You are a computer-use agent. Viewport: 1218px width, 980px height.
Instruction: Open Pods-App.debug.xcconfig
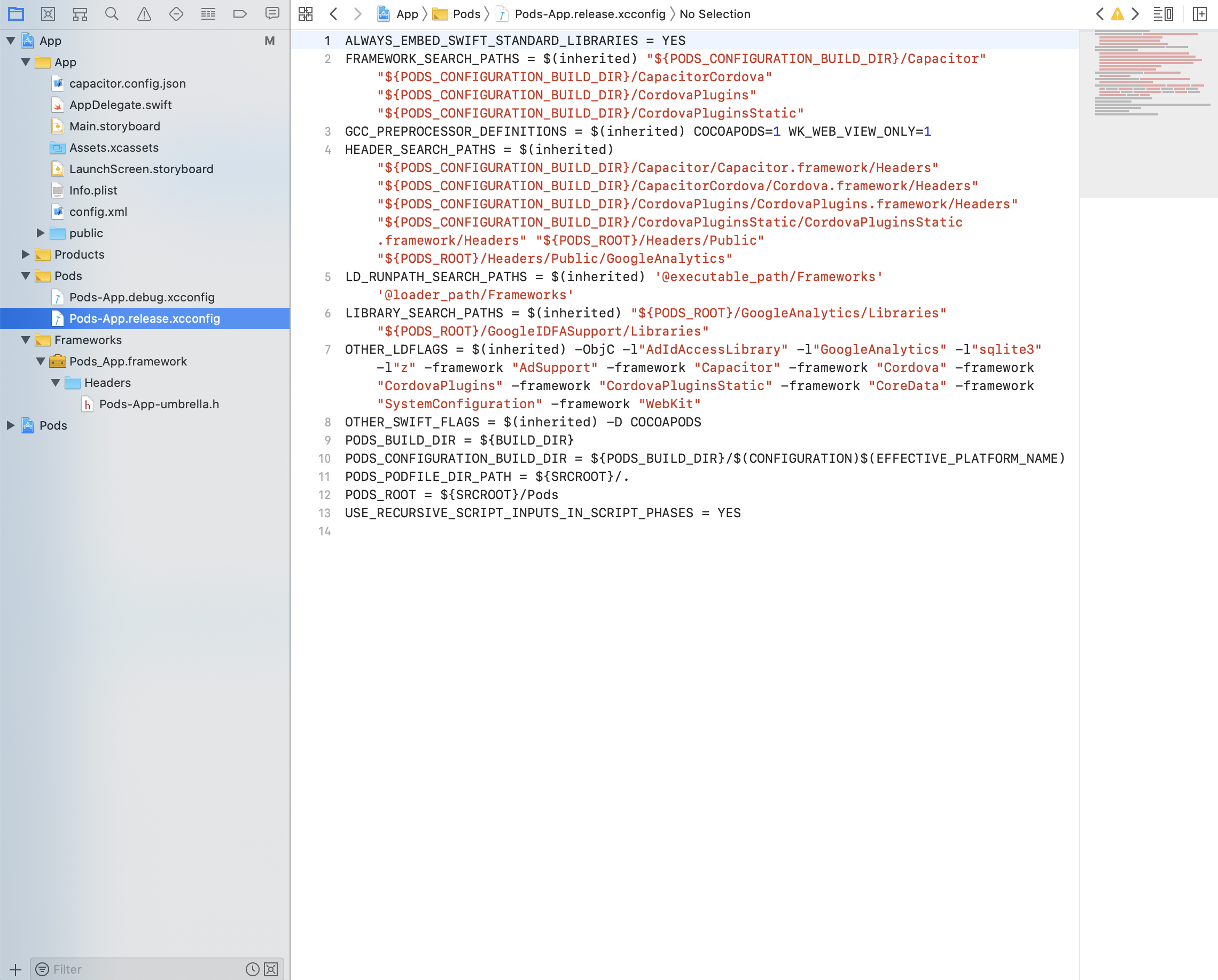click(142, 297)
